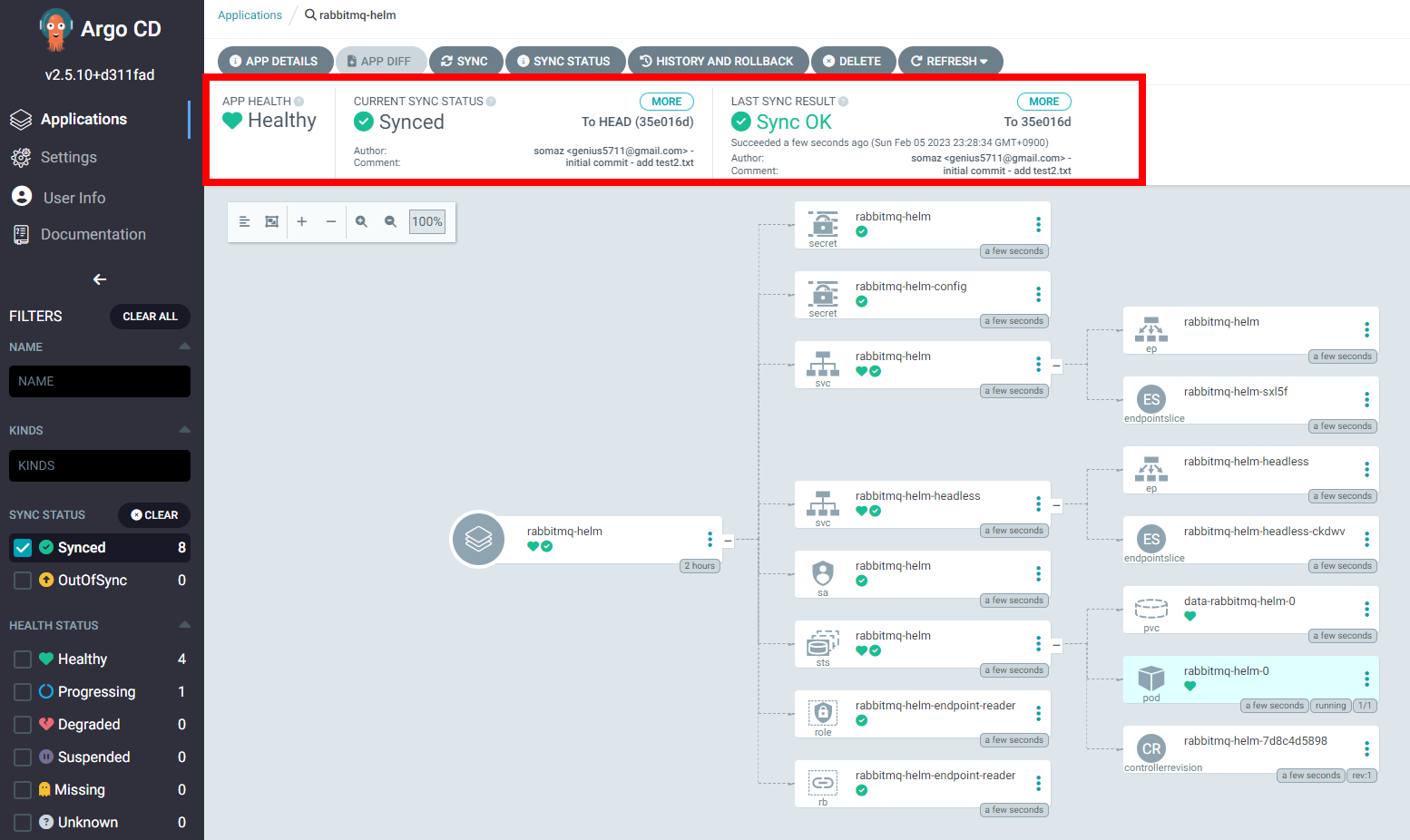The width and height of the screenshot is (1410, 840).
Task: Go to User Info page
Action: click(x=74, y=198)
